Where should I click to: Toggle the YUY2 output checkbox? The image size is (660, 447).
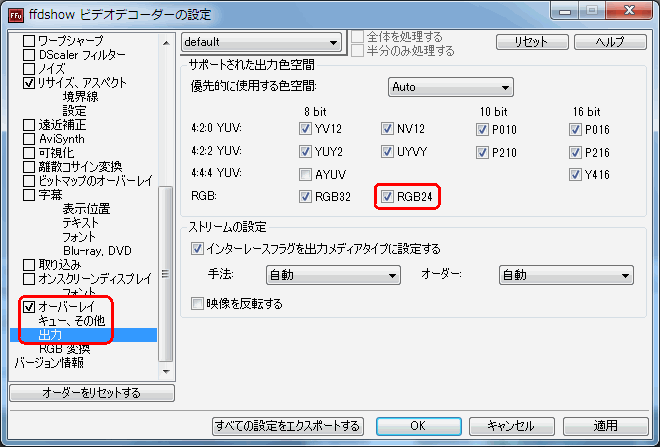(x=305, y=152)
